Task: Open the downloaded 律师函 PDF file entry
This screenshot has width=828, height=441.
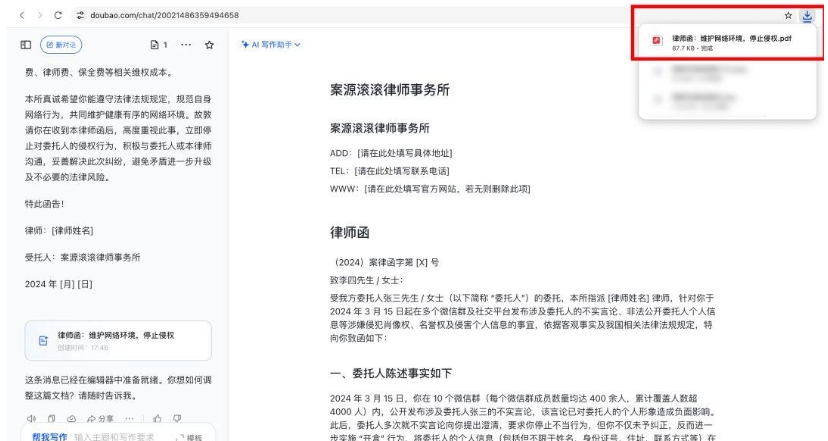Action: click(x=727, y=42)
